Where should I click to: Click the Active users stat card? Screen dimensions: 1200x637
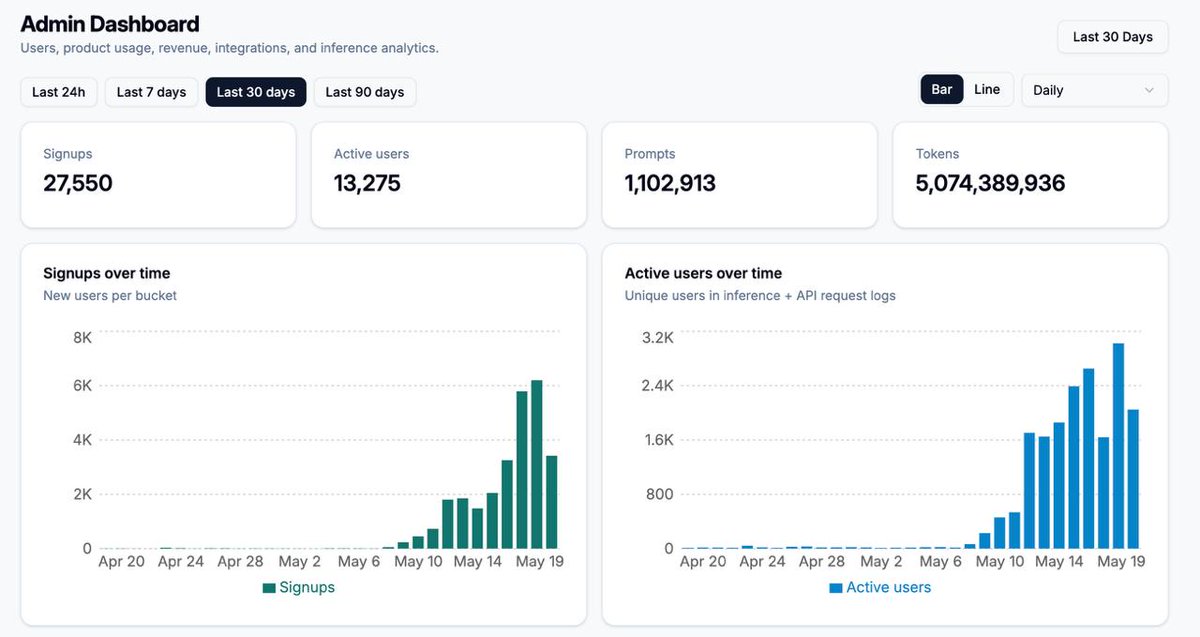click(x=449, y=175)
